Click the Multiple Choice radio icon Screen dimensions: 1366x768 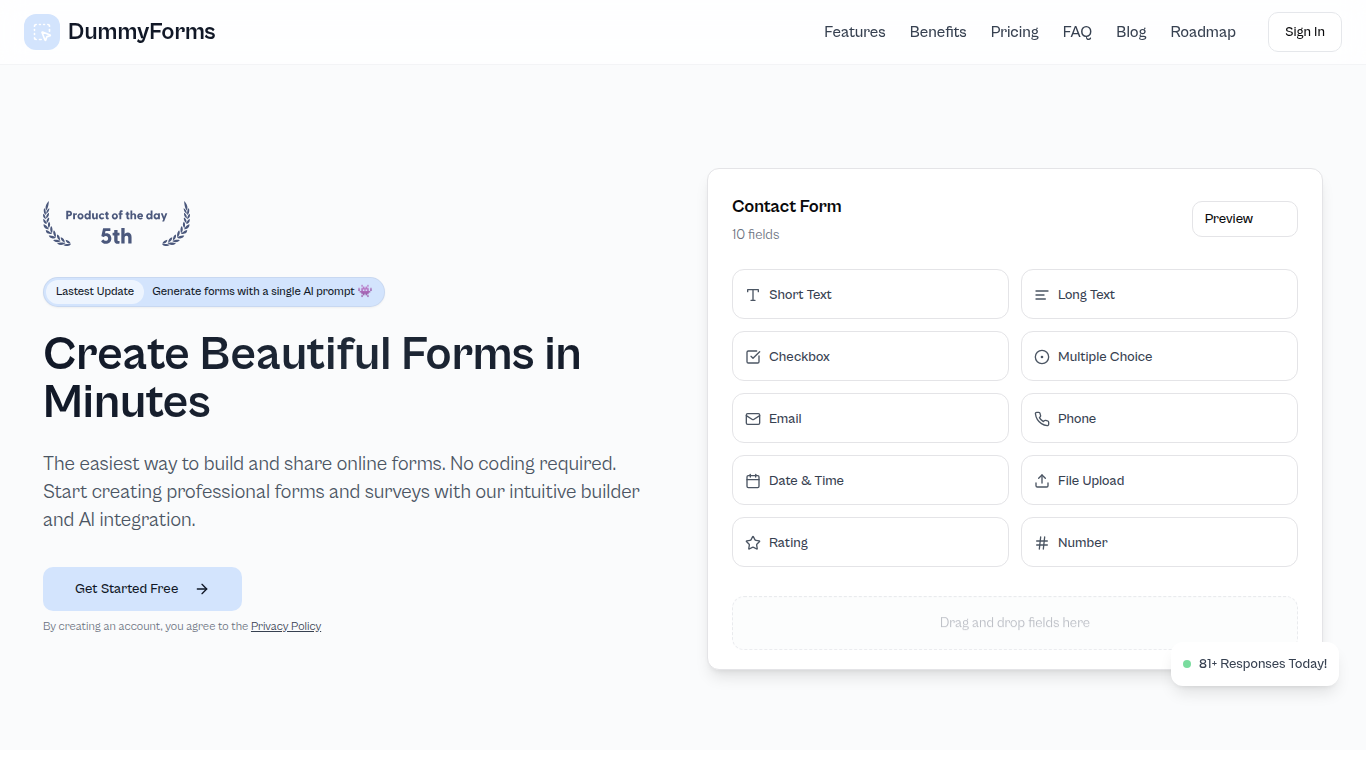(1042, 357)
